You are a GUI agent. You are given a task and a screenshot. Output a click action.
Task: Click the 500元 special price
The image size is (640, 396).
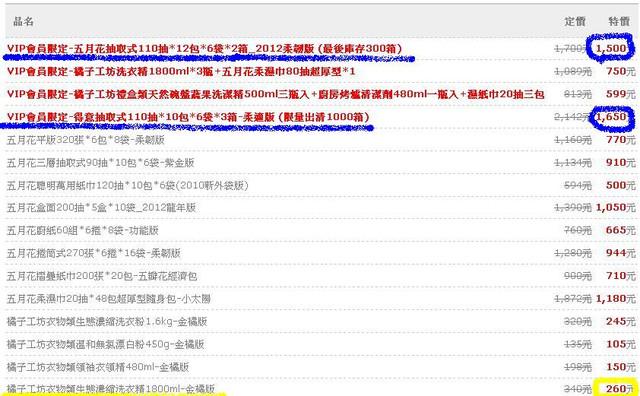621,185
